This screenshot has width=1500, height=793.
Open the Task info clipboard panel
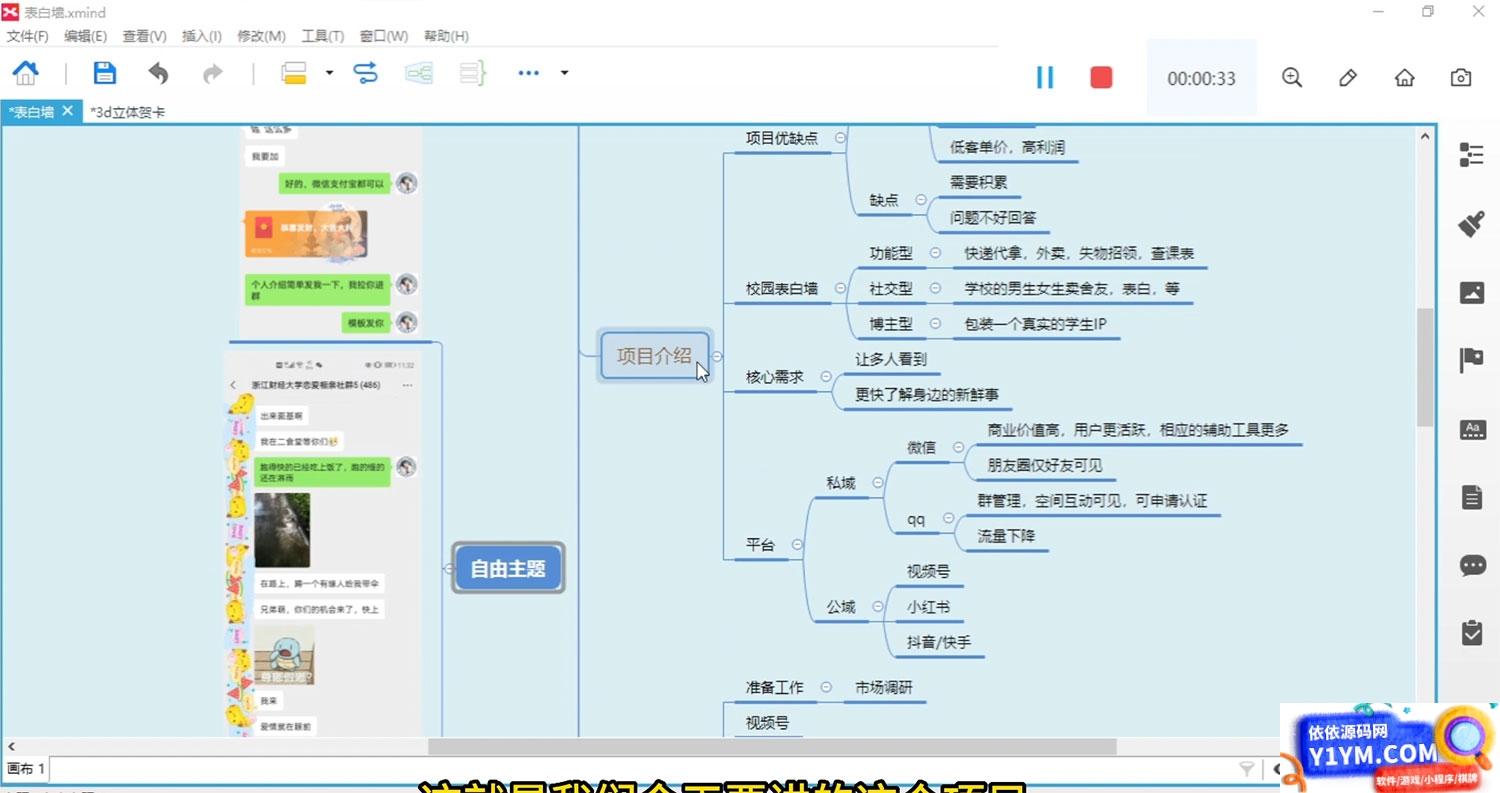click(1472, 632)
